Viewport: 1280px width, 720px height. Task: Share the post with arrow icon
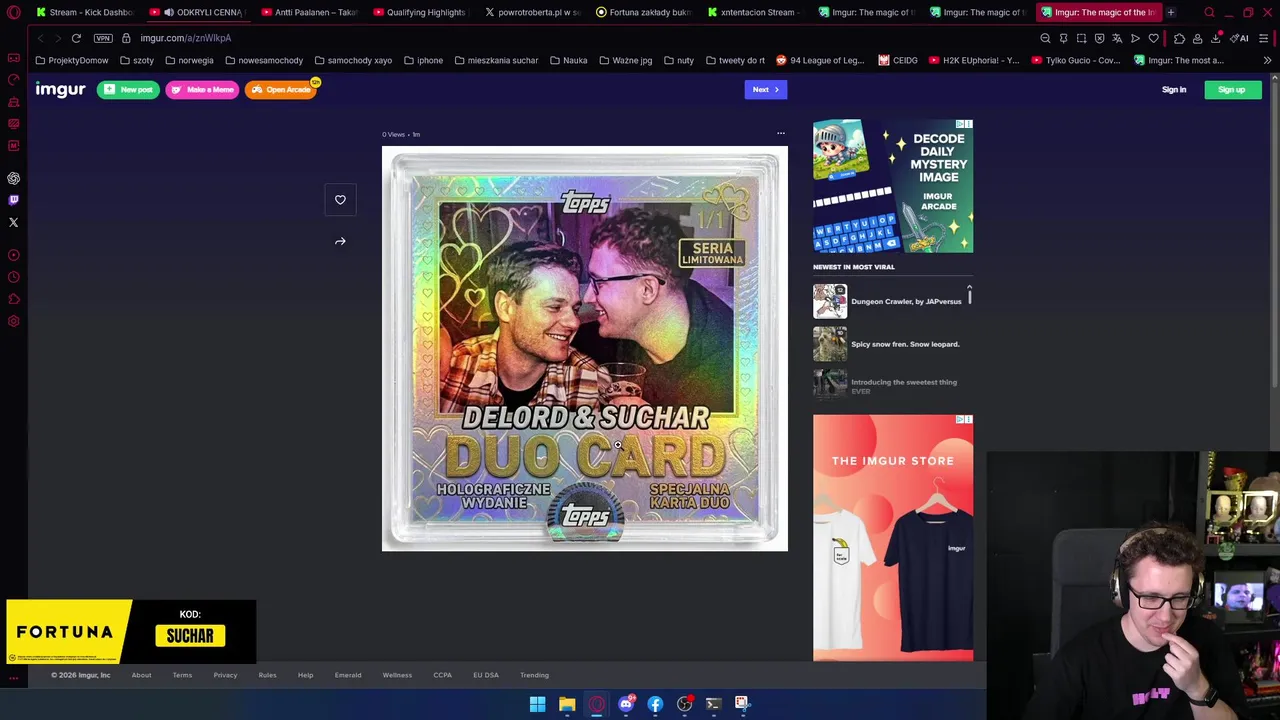pos(340,241)
